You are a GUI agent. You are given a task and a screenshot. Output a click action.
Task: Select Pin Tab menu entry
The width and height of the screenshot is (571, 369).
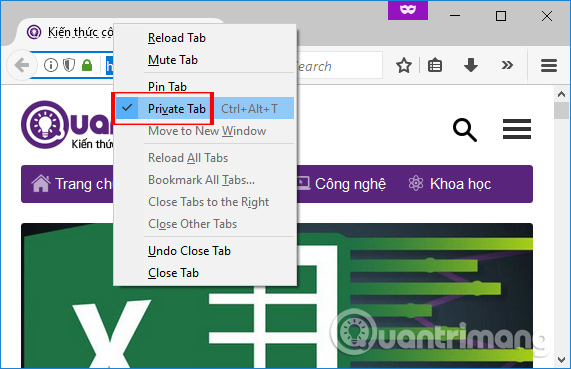click(x=205, y=87)
